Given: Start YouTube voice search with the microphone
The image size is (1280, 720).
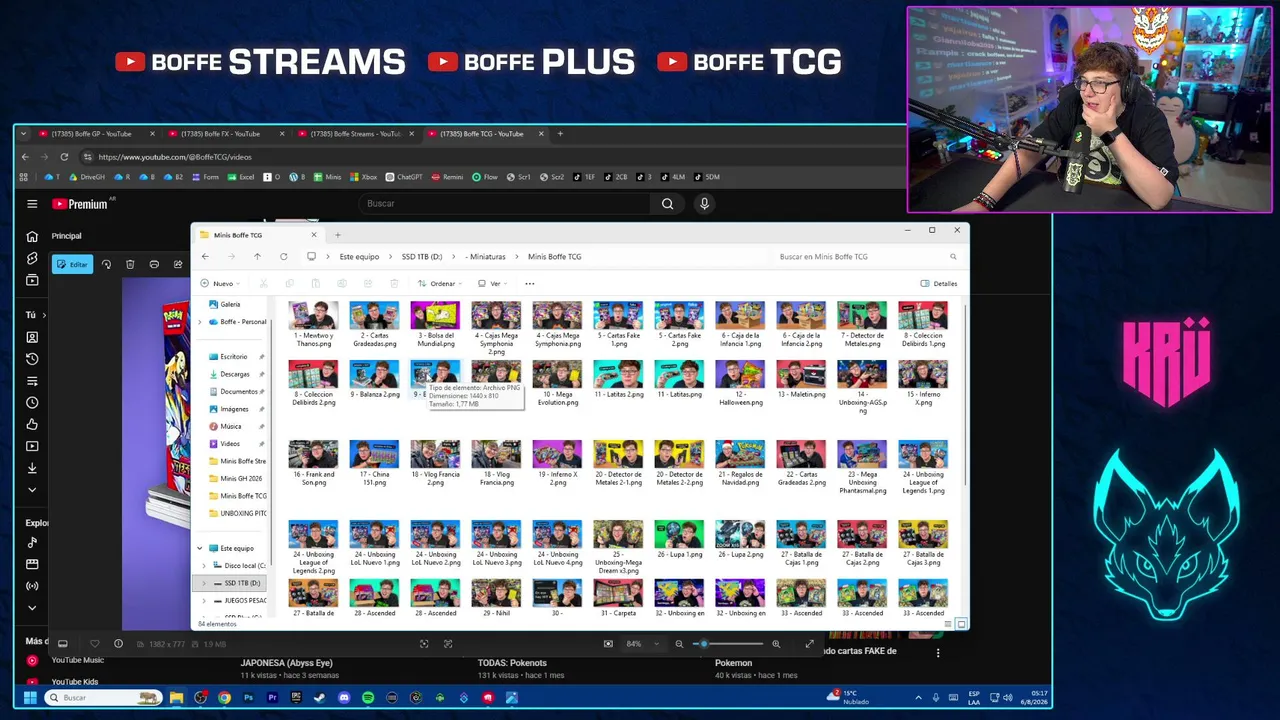Looking at the screenshot, I should click(x=704, y=204).
